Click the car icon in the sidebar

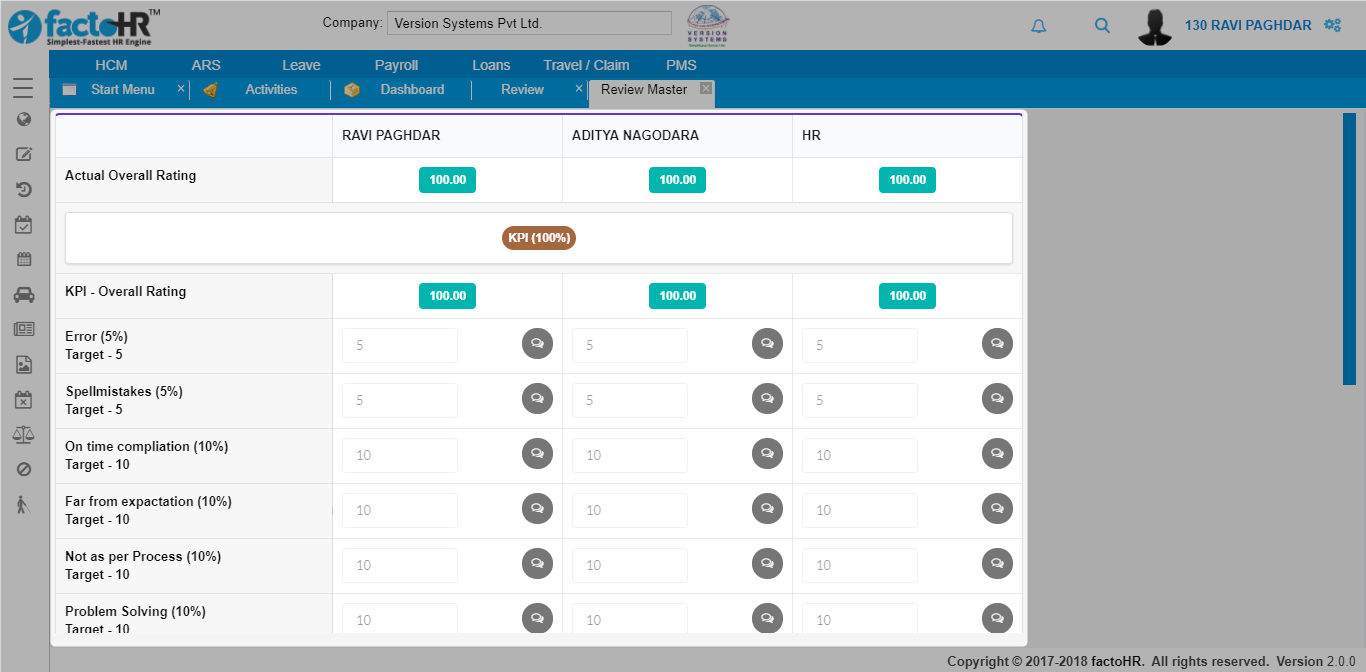23,294
